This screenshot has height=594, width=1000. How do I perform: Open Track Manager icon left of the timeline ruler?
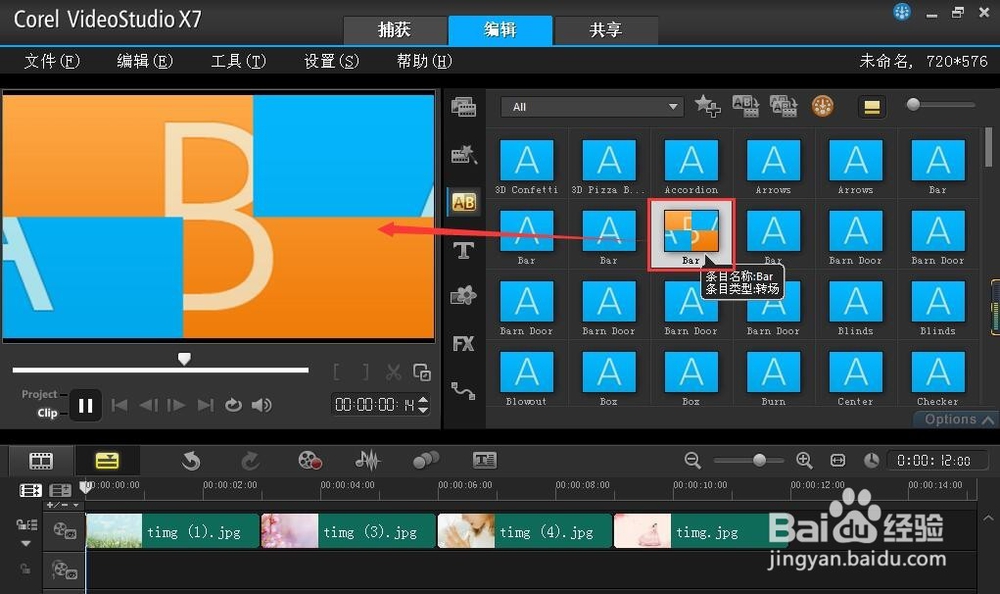click(x=60, y=490)
